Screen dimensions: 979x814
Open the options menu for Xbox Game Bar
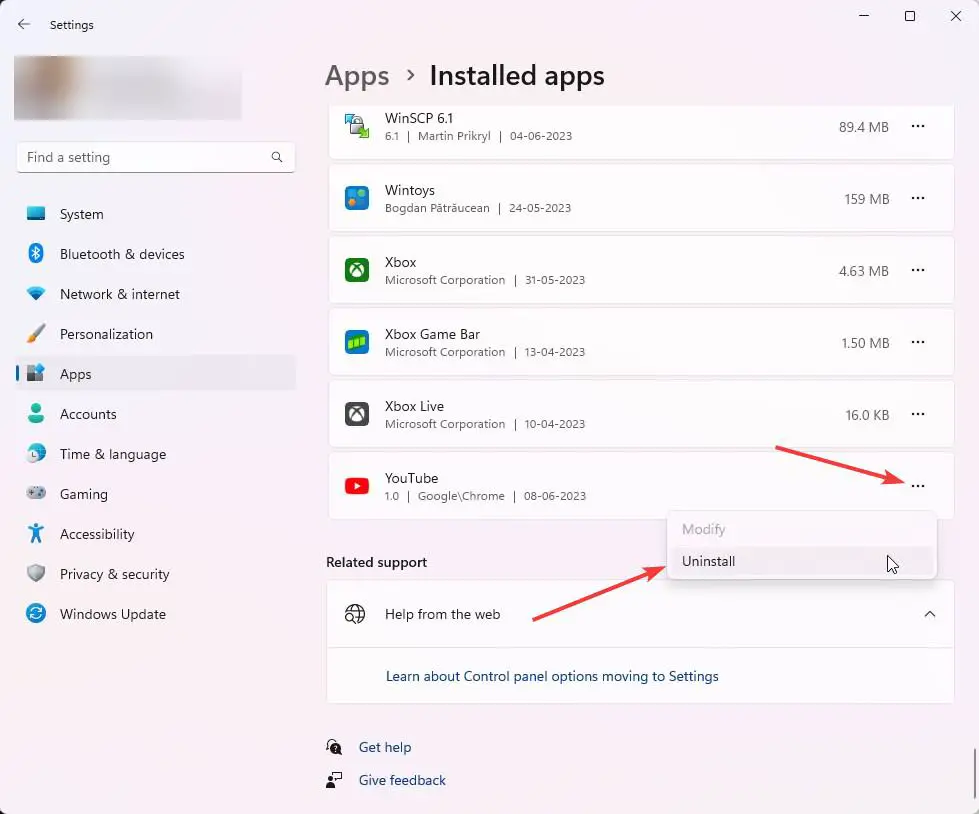918,342
